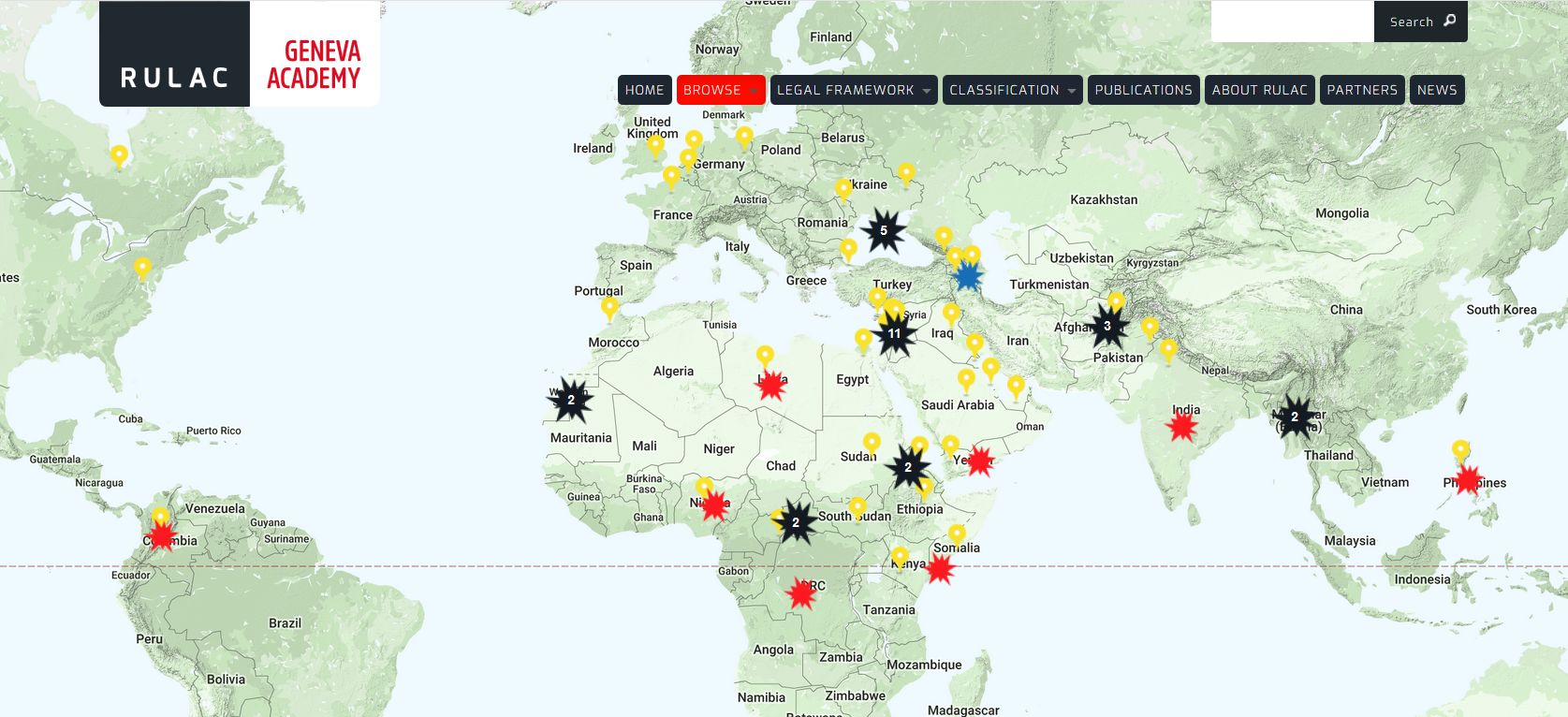Viewport: 1568px width, 717px height.
Task: Go to the Home menu item
Action: pos(644,90)
